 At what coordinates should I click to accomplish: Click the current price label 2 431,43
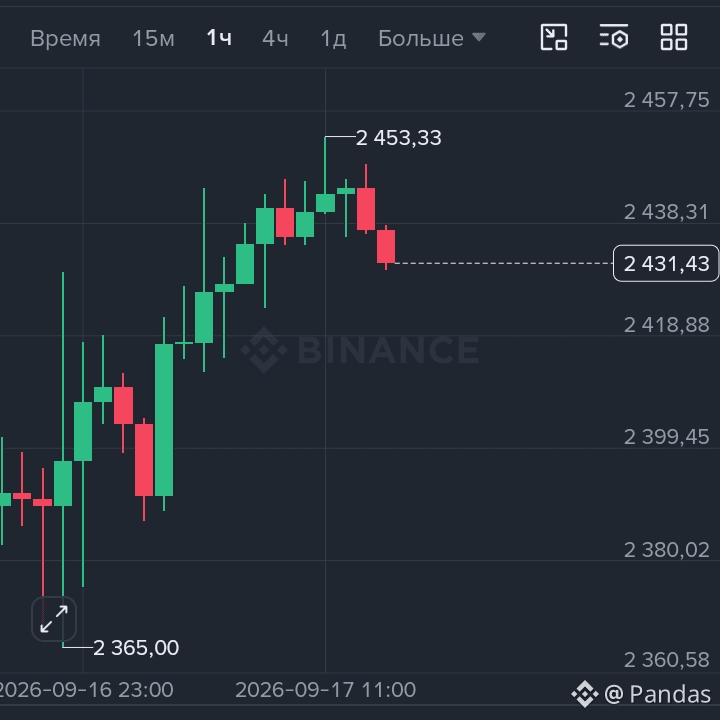tap(666, 264)
